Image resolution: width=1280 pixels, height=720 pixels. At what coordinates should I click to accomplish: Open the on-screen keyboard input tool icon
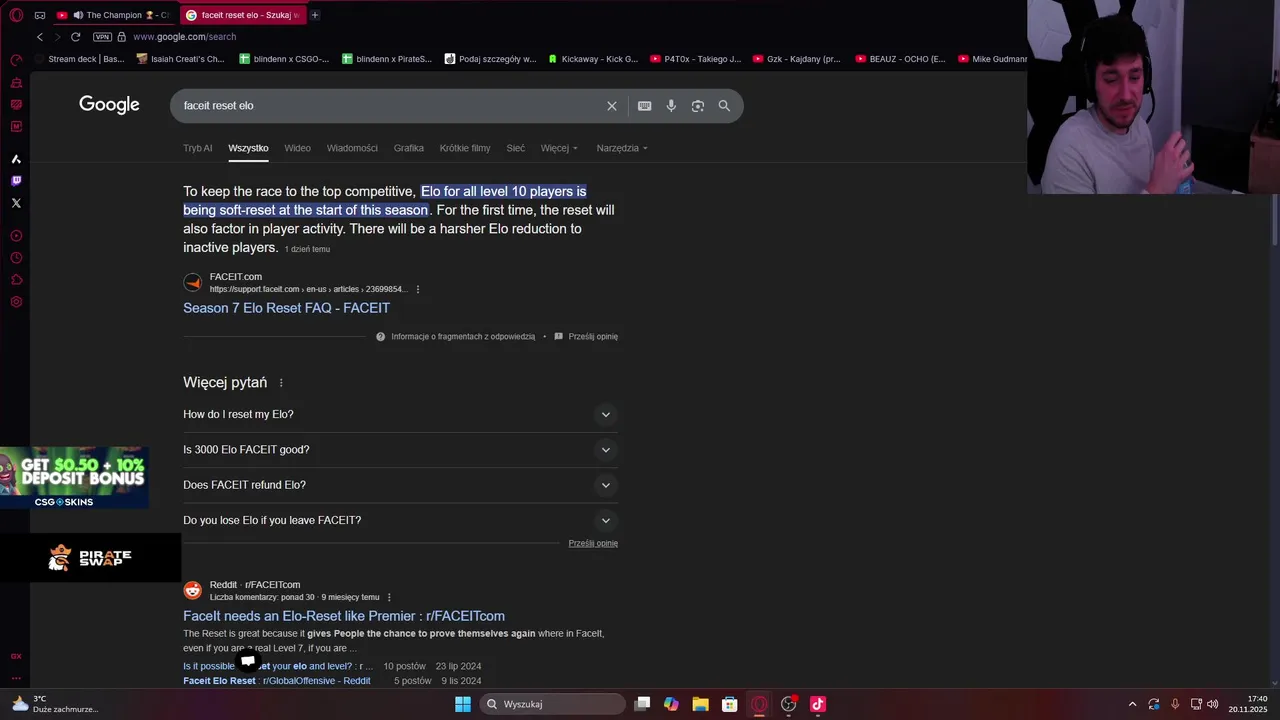(645, 106)
